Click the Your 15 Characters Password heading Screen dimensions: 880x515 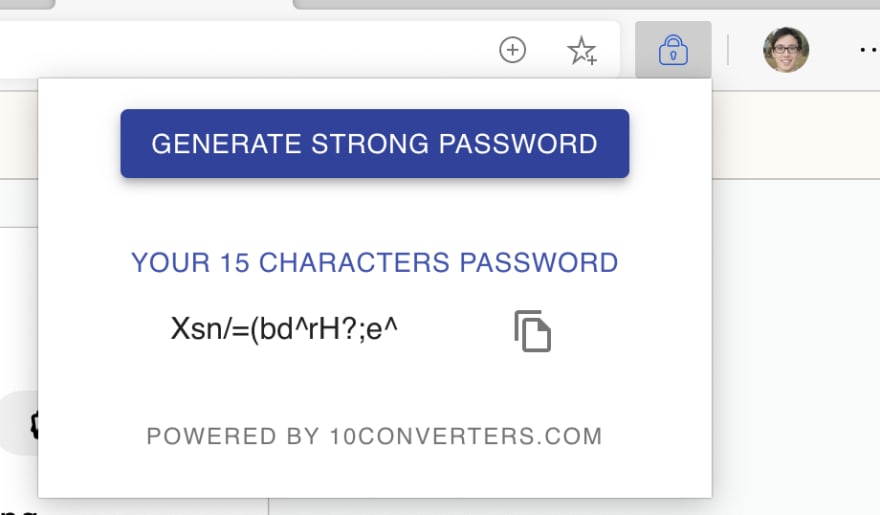point(374,263)
